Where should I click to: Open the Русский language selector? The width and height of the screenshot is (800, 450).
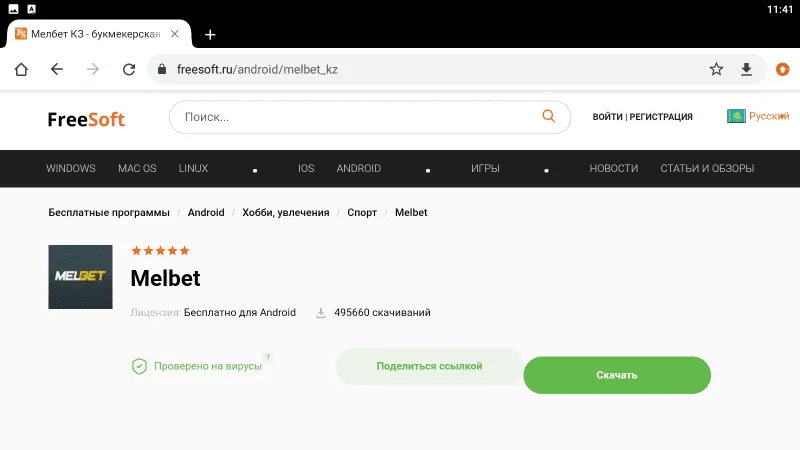pyautogui.click(x=758, y=116)
